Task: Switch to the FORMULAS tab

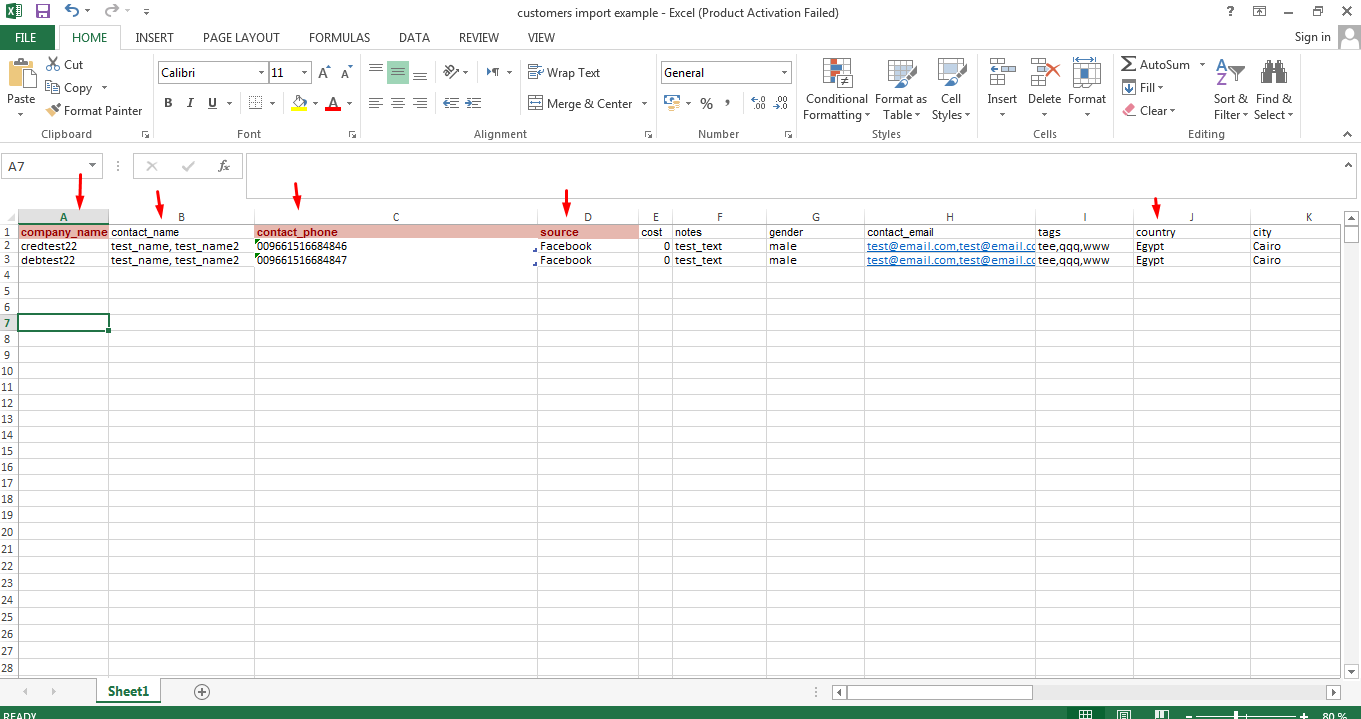Action: pos(339,38)
